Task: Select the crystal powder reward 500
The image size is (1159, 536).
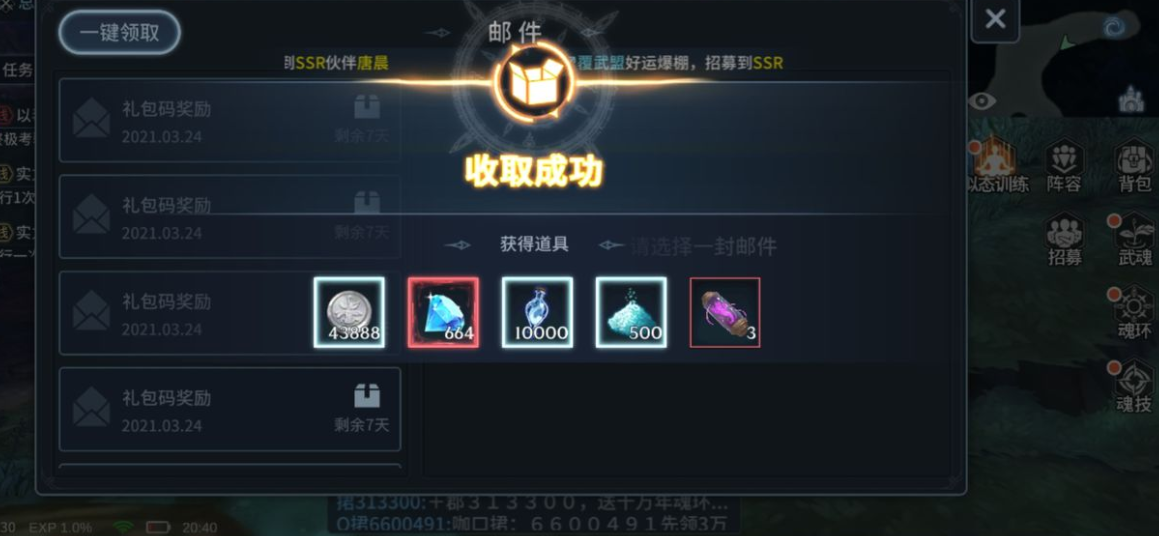Action: coord(631,312)
